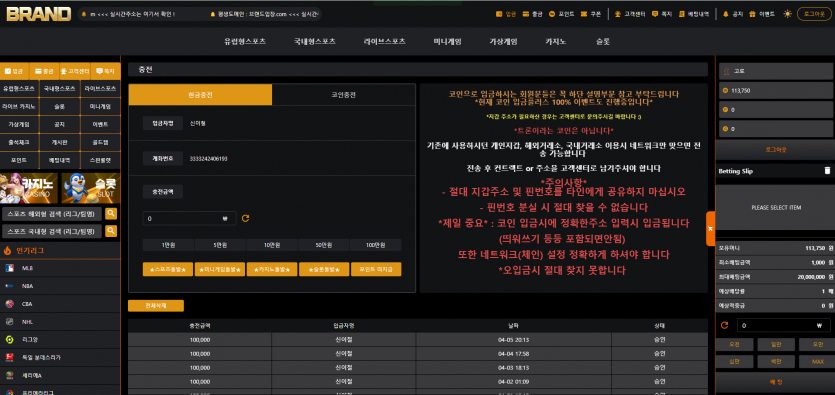Viewport: 835px width, 395px height.
Task: Select the ★카지노돌발★ bonus option
Action: (x=272, y=269)
